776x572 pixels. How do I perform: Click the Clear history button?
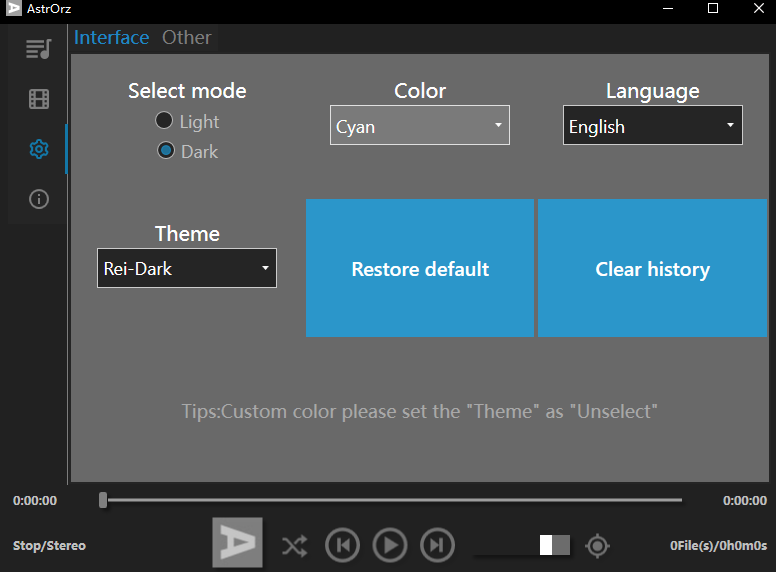652,268
